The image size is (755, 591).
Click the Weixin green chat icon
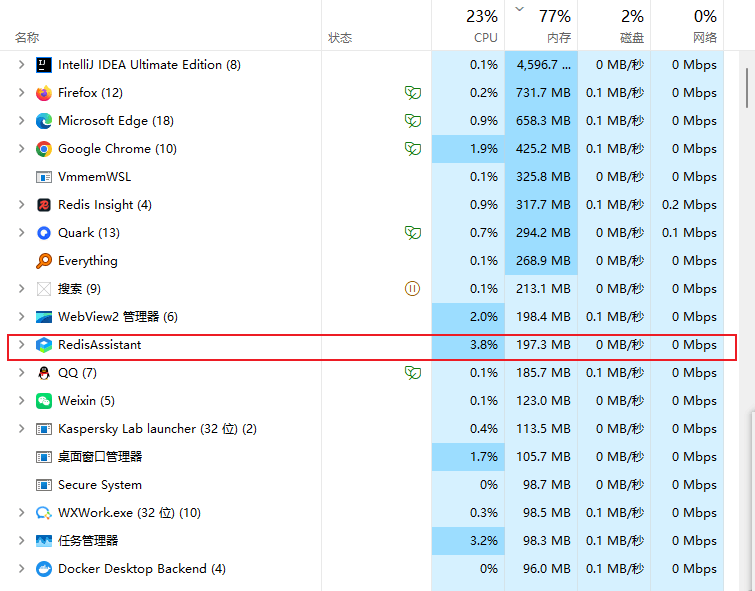tap(44, 401)
